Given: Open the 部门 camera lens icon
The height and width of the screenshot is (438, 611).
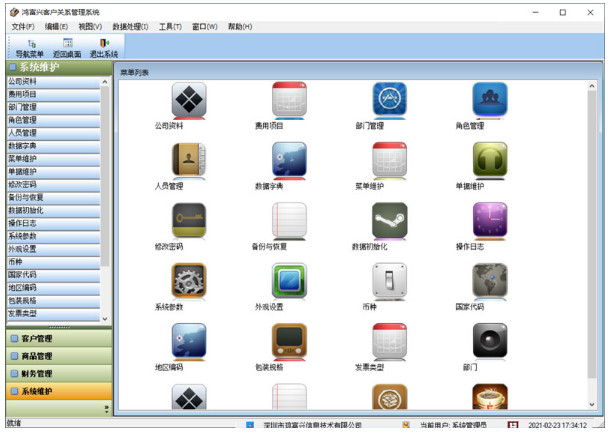Looking at the screenshot, I should (x=490, y=341).
